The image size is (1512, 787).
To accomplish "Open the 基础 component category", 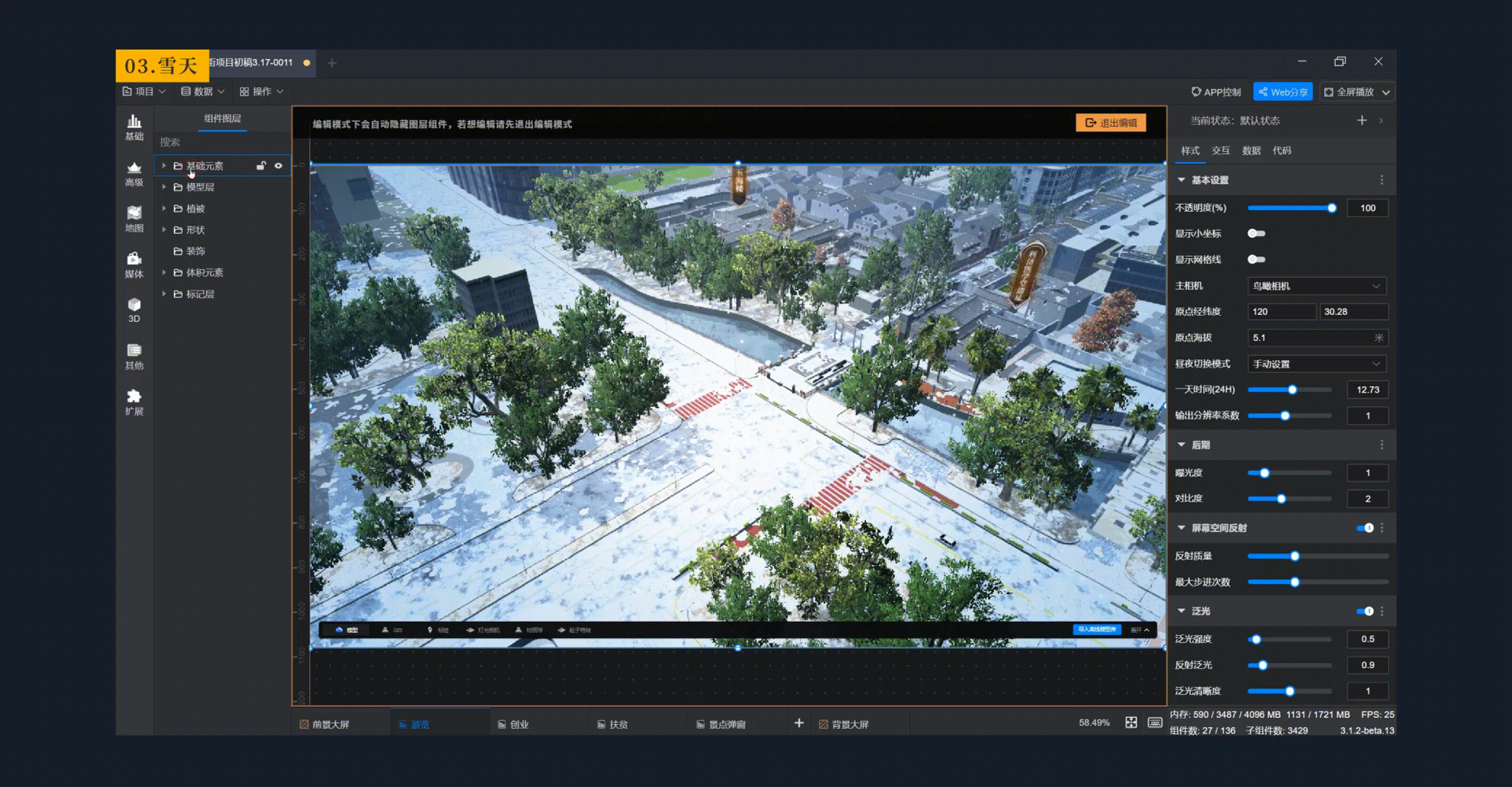I will (x=134, y=127).
